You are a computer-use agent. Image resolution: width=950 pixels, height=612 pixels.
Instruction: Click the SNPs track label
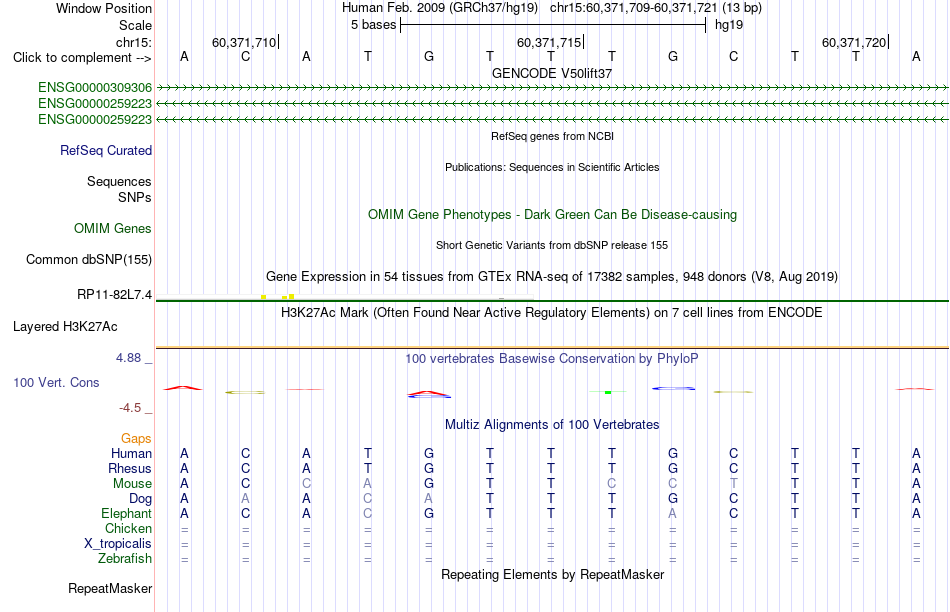click(x=135, y=197)
